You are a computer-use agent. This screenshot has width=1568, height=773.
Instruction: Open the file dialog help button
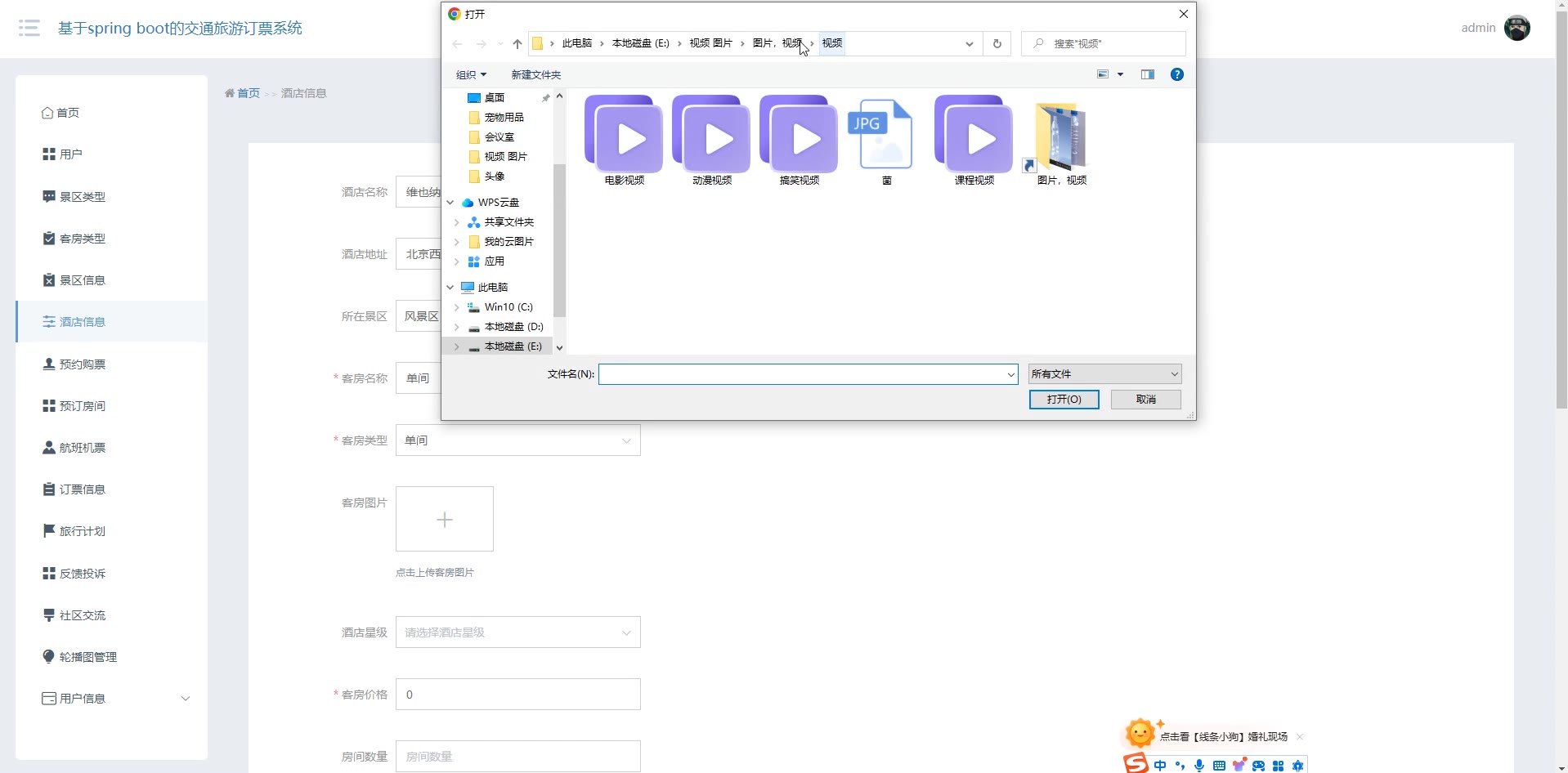[1176, 74]
